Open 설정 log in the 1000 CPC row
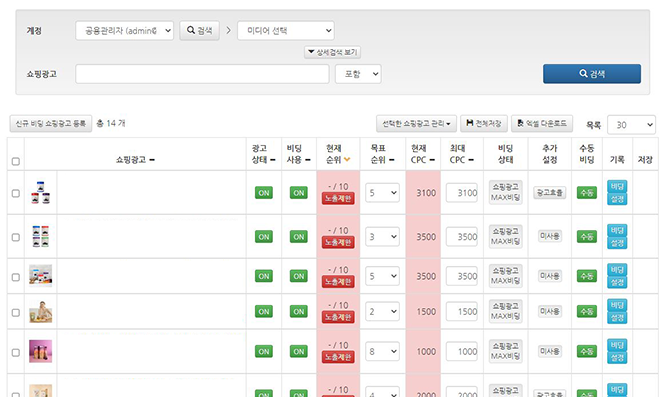 (617, 358)
